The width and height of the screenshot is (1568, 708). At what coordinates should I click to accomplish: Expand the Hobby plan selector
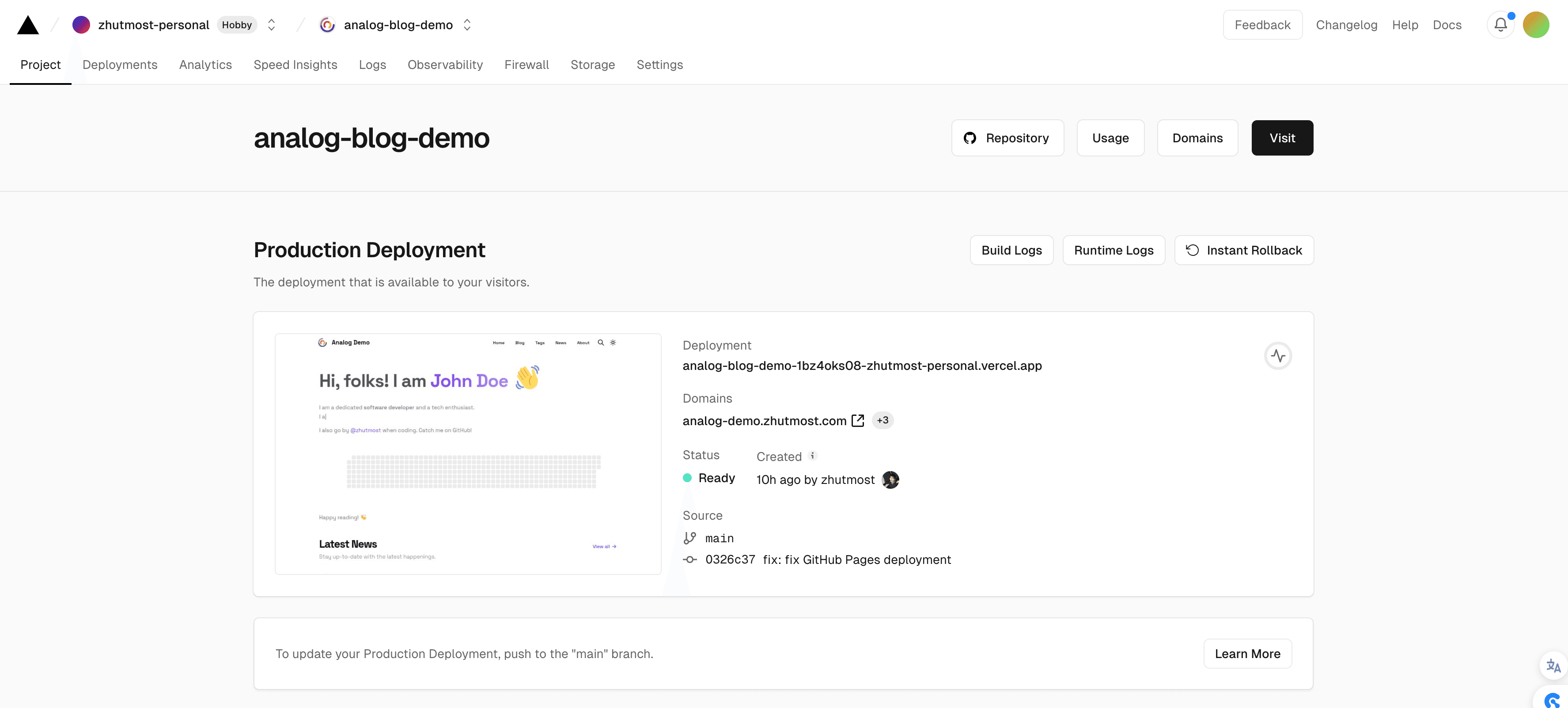point(237,25)
